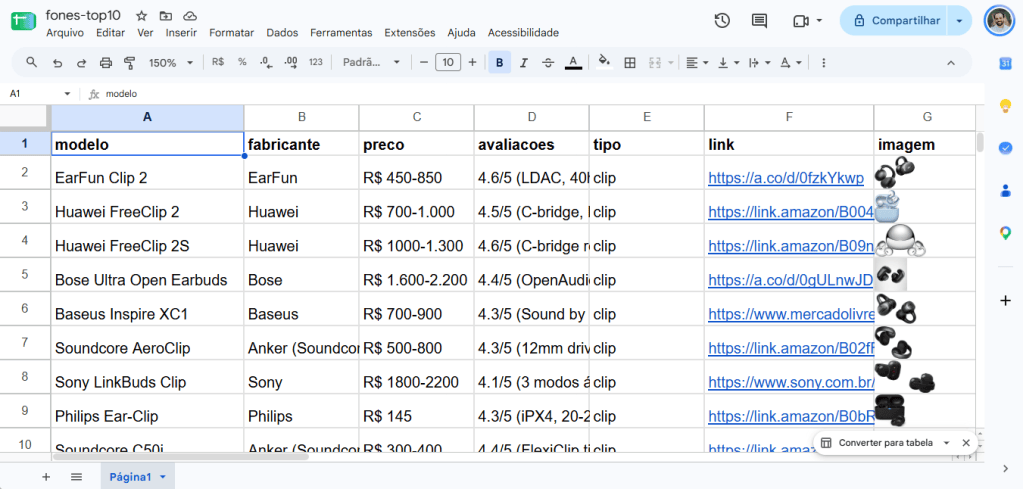Open the Editar menu
Screen dimensions: 1023x489
110,33
